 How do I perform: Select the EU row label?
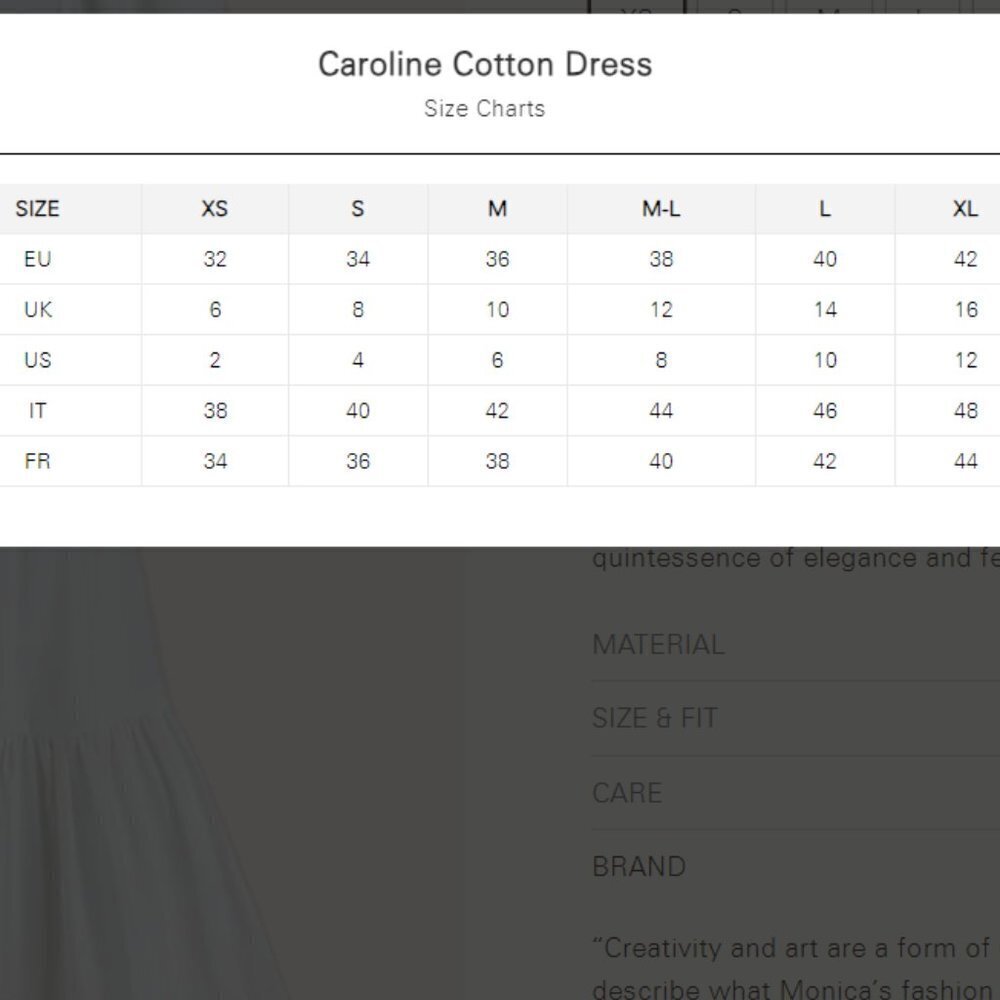click(38, 259)
